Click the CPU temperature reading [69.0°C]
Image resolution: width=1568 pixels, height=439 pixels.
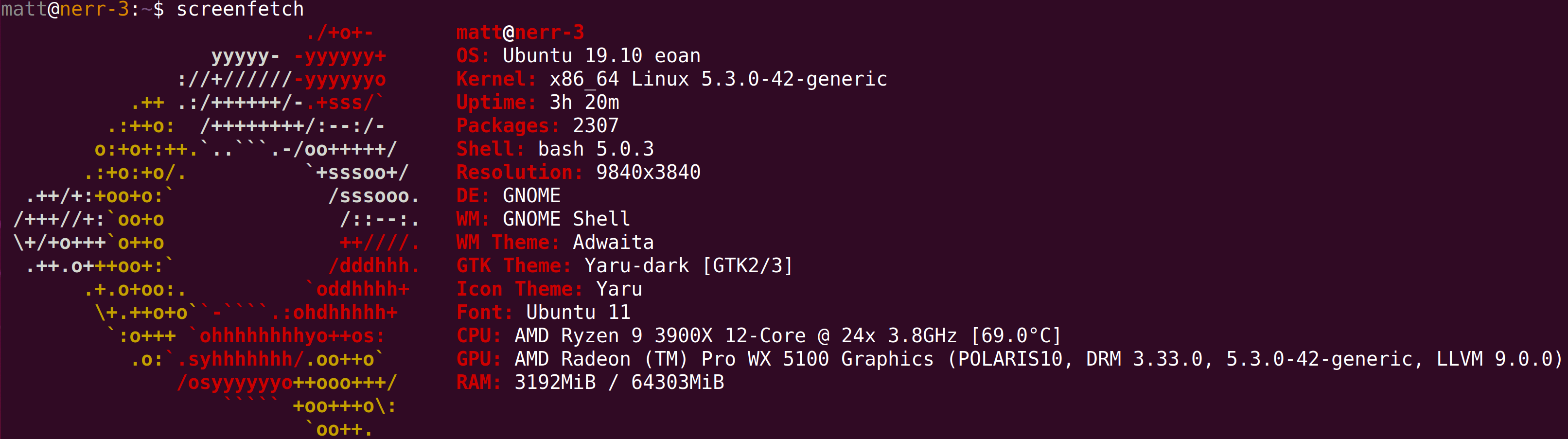1015,336
